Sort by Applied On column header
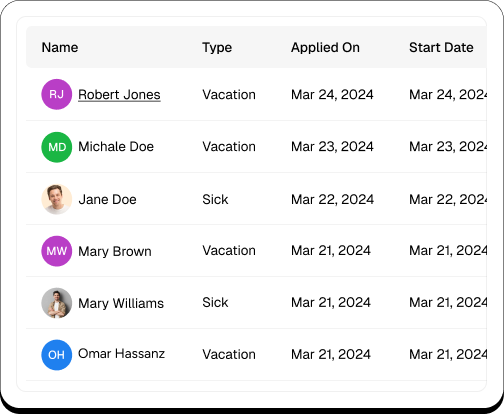The width and height of the screenshot is (504, 414). coord(325,48)
